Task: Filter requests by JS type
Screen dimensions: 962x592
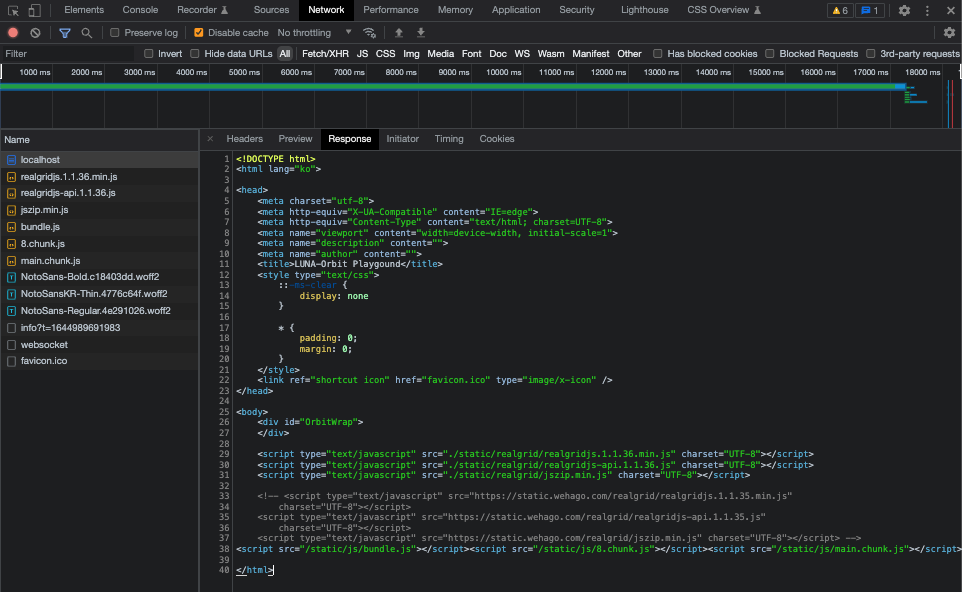Action: pos(363,54)
